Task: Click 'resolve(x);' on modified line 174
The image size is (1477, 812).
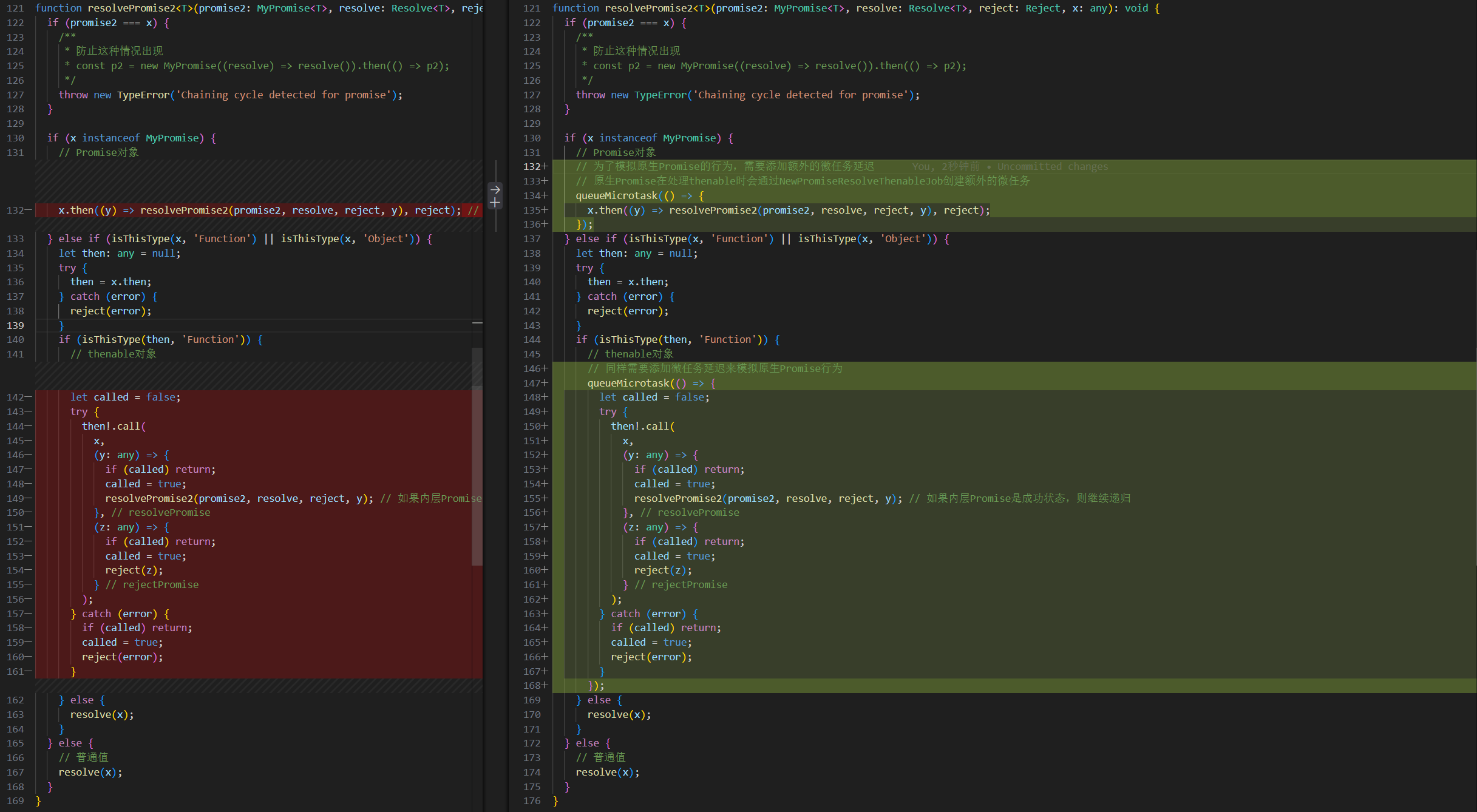Action: (607, 772)
